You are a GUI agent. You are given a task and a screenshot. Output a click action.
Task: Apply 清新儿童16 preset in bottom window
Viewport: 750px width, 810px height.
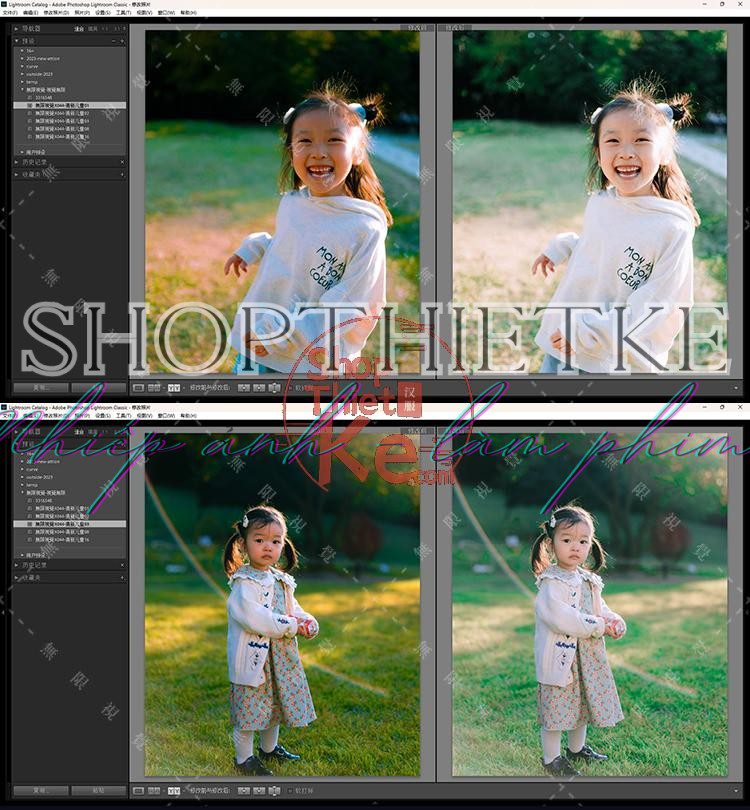click(x=62, y=539)
